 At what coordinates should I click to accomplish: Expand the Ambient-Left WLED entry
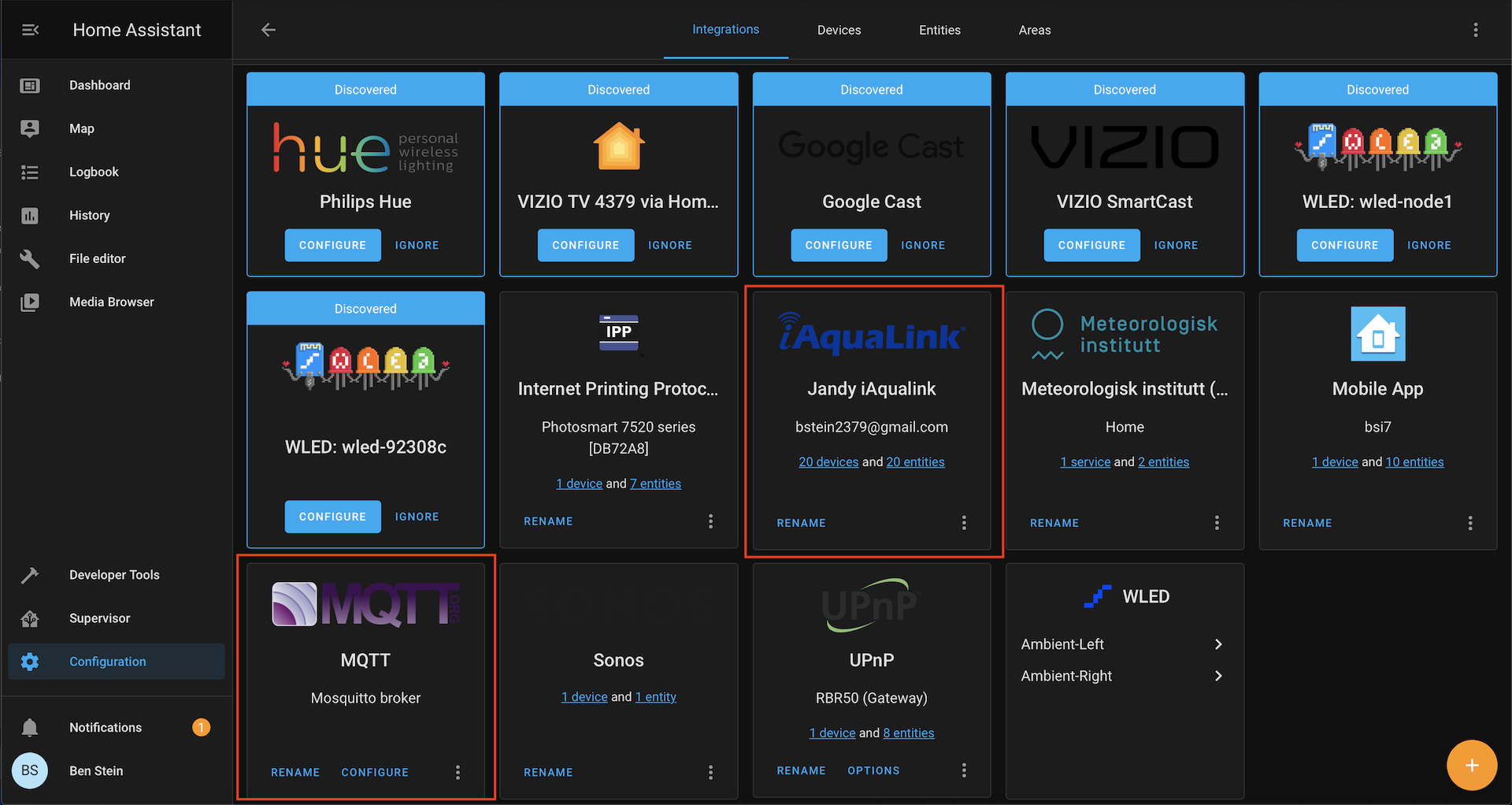[x=1125, y=644]
